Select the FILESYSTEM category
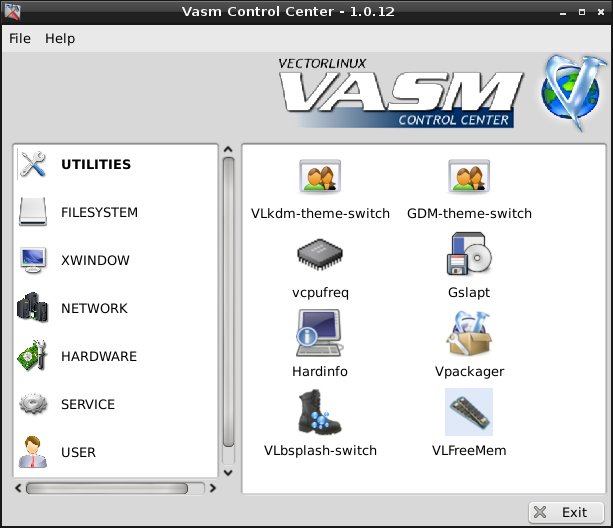Image resolution: width=613 pixels, height=528 pixels. pos(99,213)
